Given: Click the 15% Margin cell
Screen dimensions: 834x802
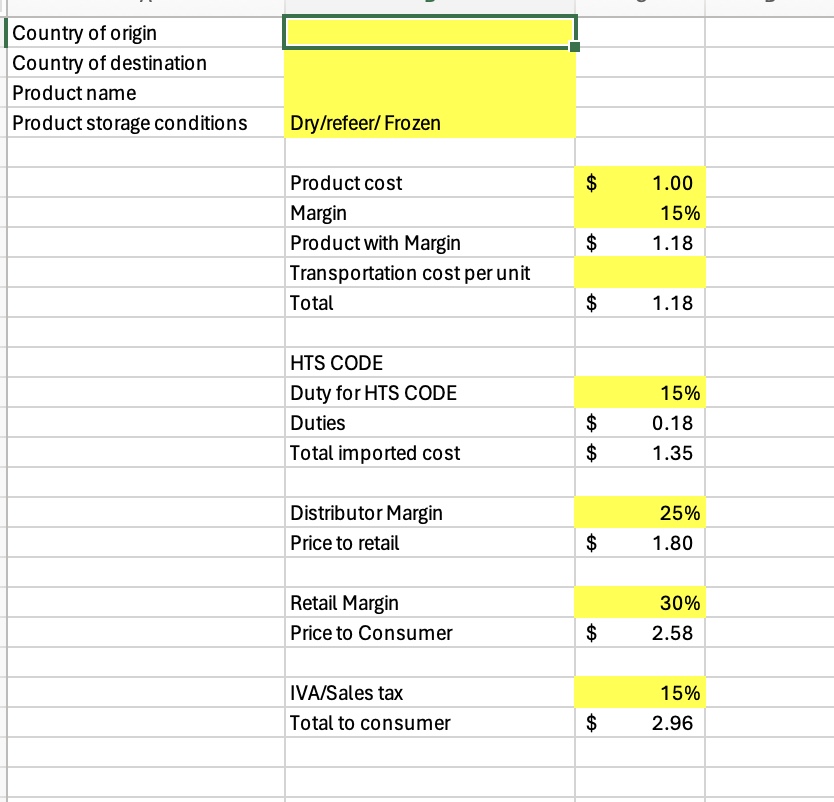Looking at the screenshot, I should coord(640,213).
